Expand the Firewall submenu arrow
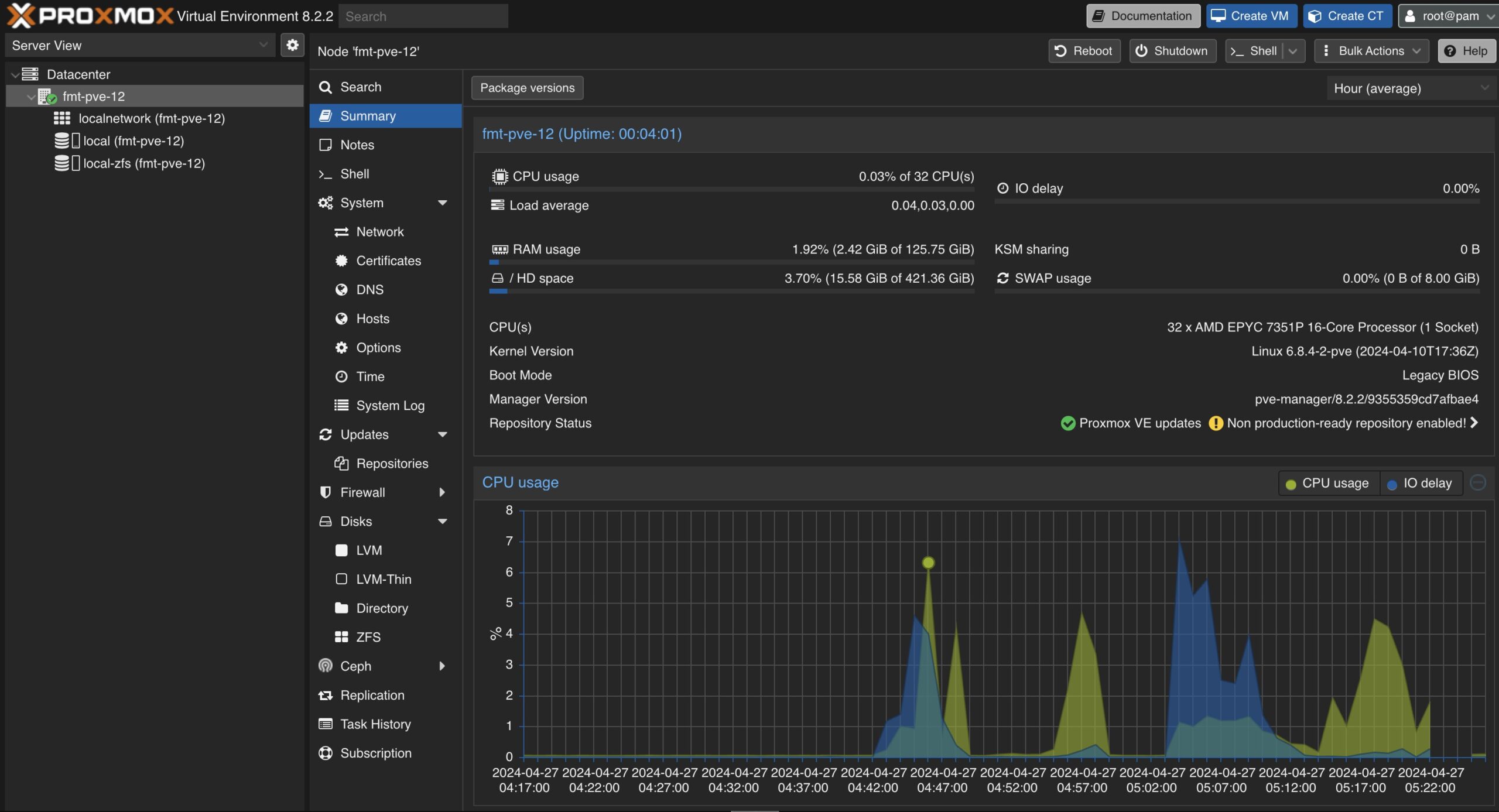Screen dimensions: 1499x812 pos(442,492)
